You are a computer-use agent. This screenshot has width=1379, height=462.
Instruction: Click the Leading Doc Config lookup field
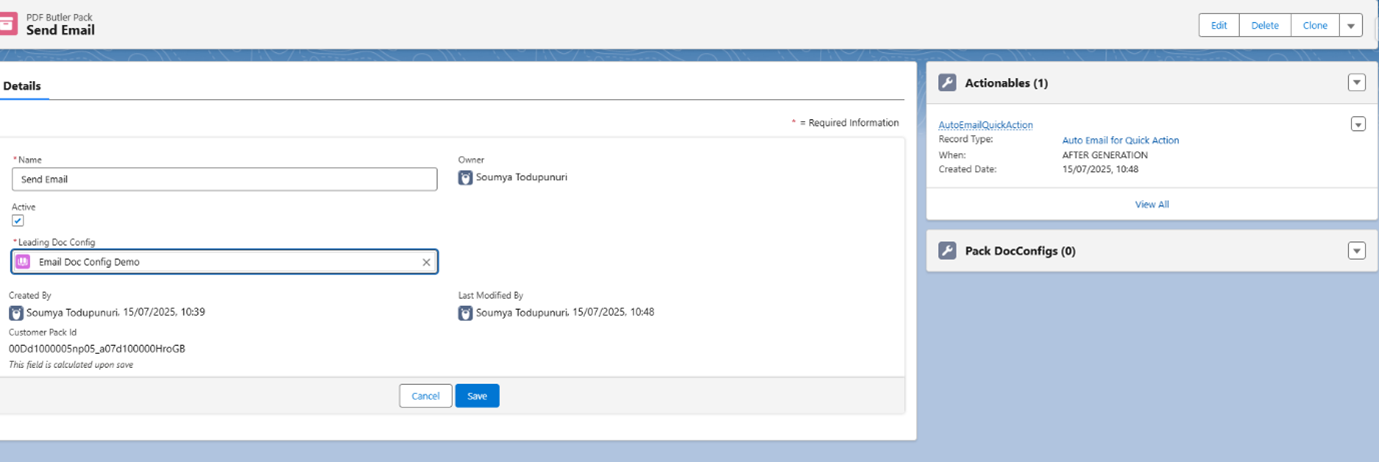pos(225,262)
